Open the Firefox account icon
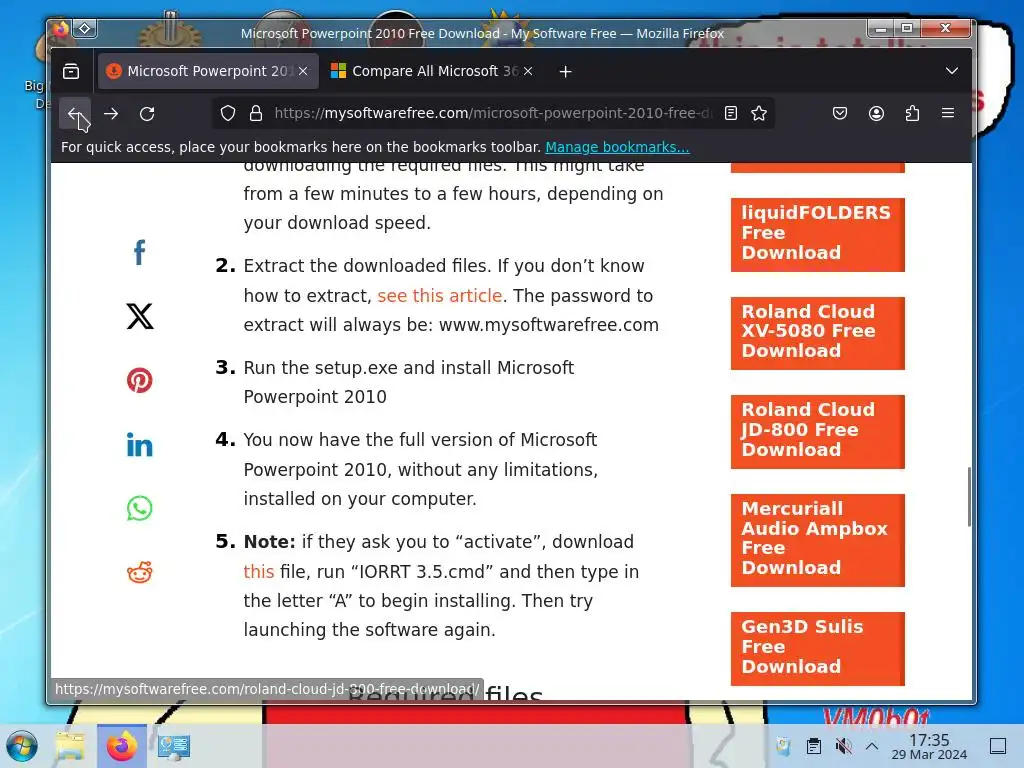The image size is (1024, 768). [x=876, y=114]
